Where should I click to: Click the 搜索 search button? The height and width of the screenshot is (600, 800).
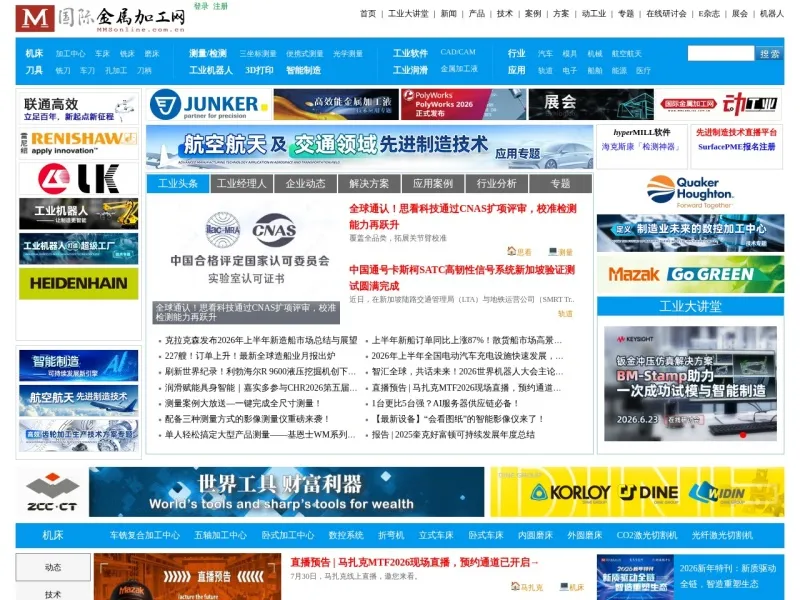[x=769, y=53]
